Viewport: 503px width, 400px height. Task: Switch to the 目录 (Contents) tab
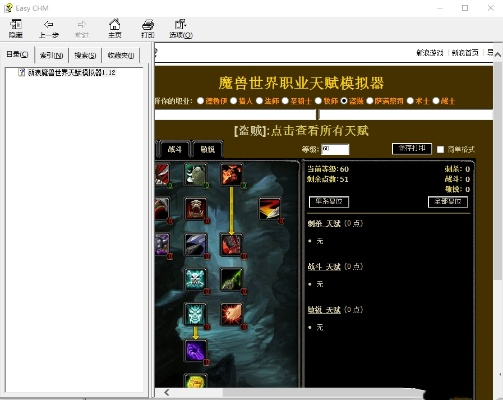[17, 54]
